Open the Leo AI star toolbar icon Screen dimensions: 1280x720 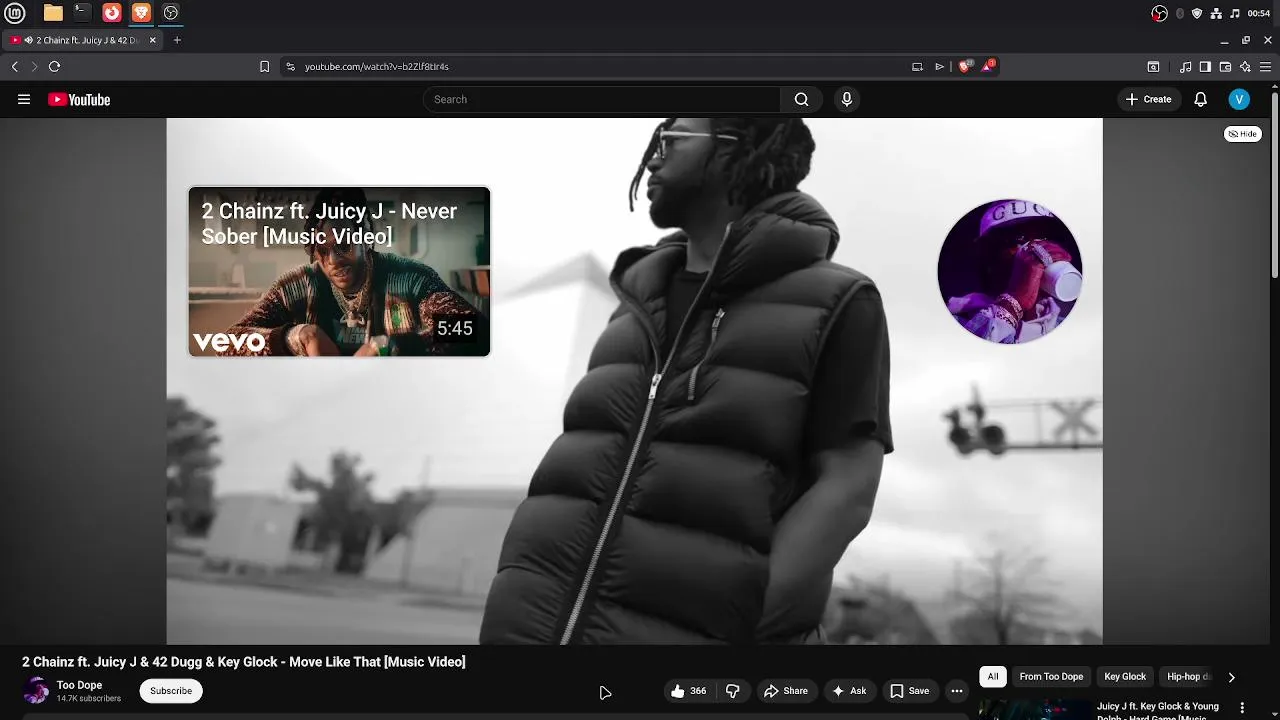(x=1245, y=67)
